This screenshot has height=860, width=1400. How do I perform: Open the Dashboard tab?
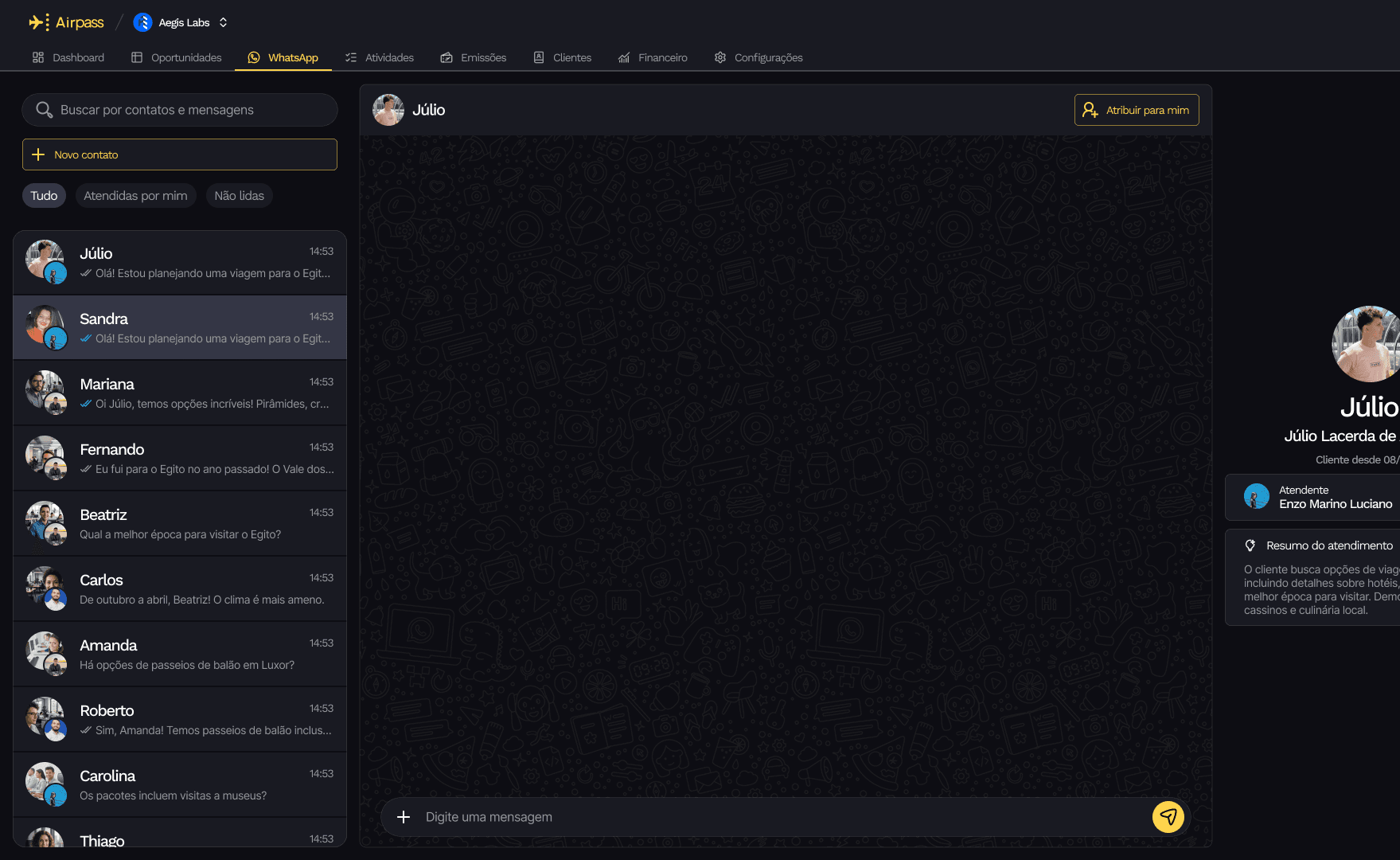68,57
